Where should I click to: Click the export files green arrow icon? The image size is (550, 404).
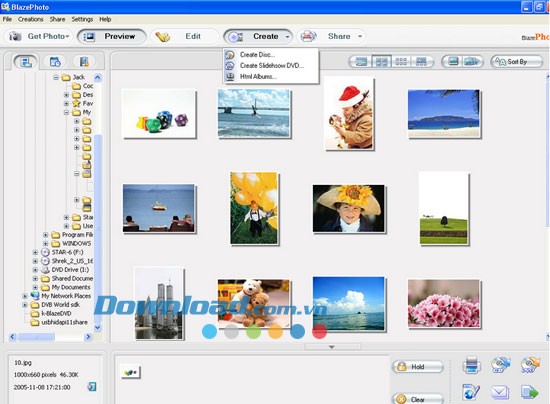[x=530, y=392]
